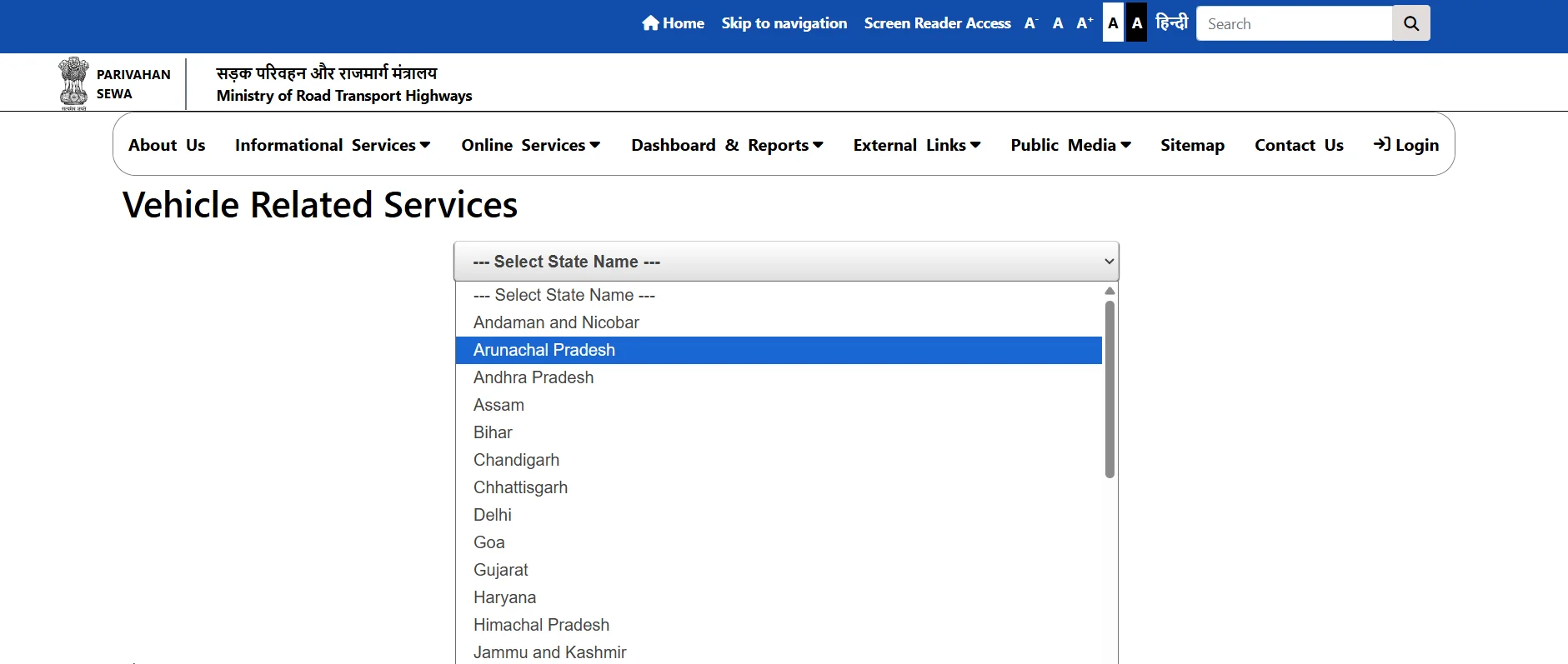Select Arunachal Pradesh from state list
The image size is (1568, 664).
[544, 350]
